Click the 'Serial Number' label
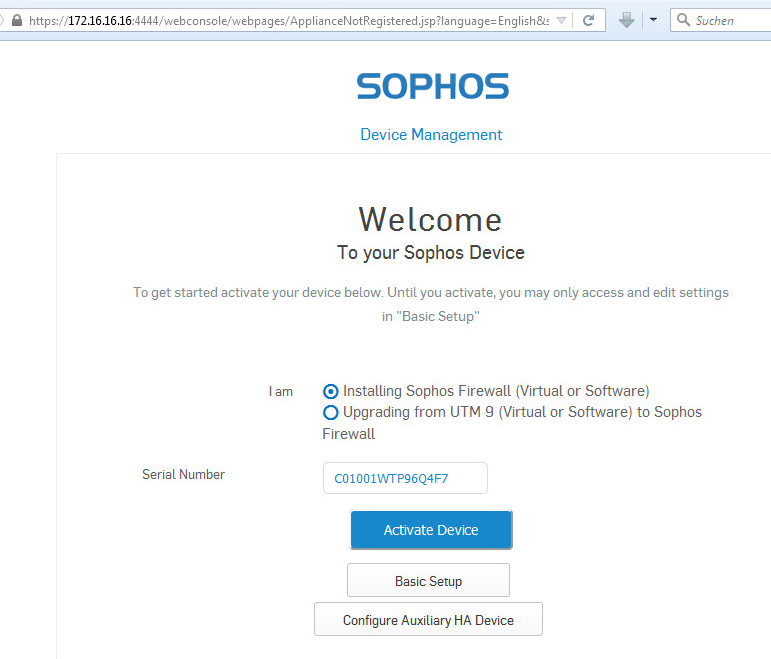 pos(183,474)
